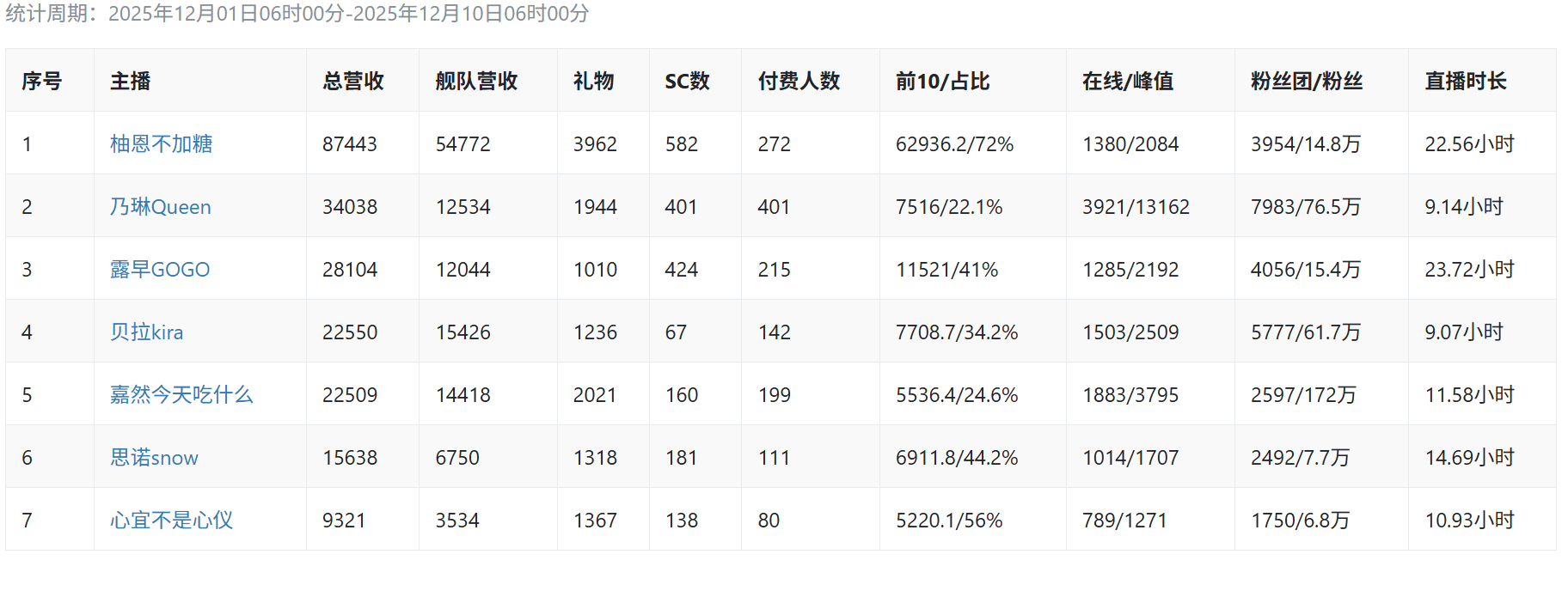The image size is (1568, 603).
Task: Select the 礼物 column header
Action: tap(593, 81)
